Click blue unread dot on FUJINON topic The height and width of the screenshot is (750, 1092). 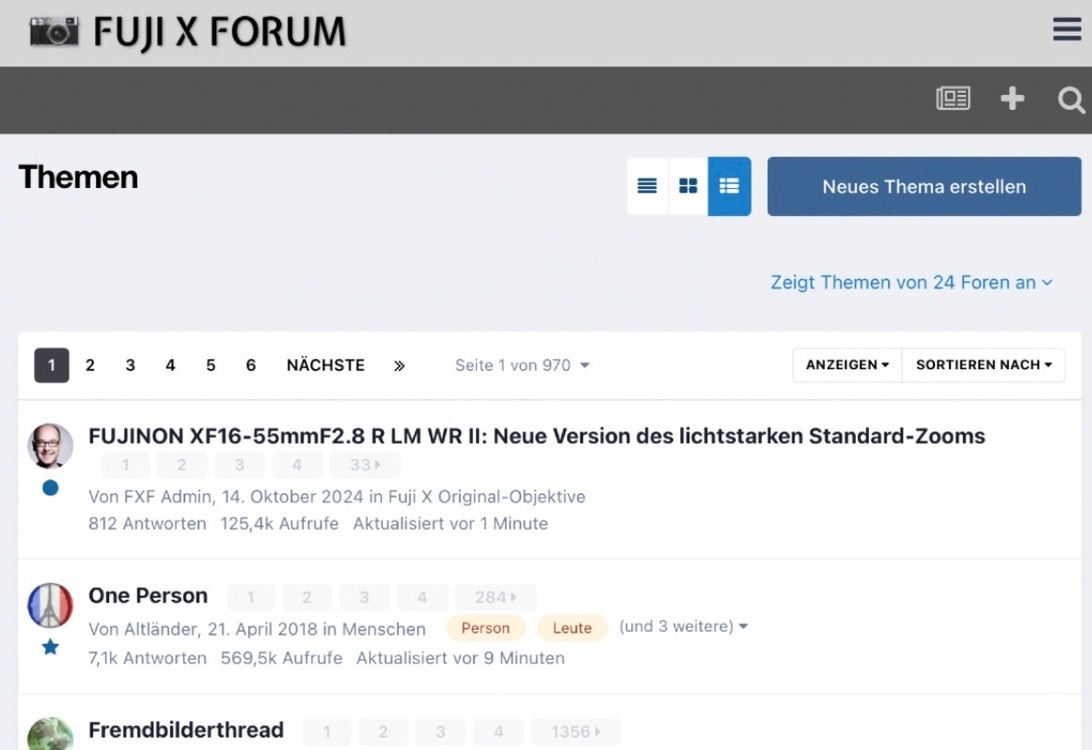[50, 488]
